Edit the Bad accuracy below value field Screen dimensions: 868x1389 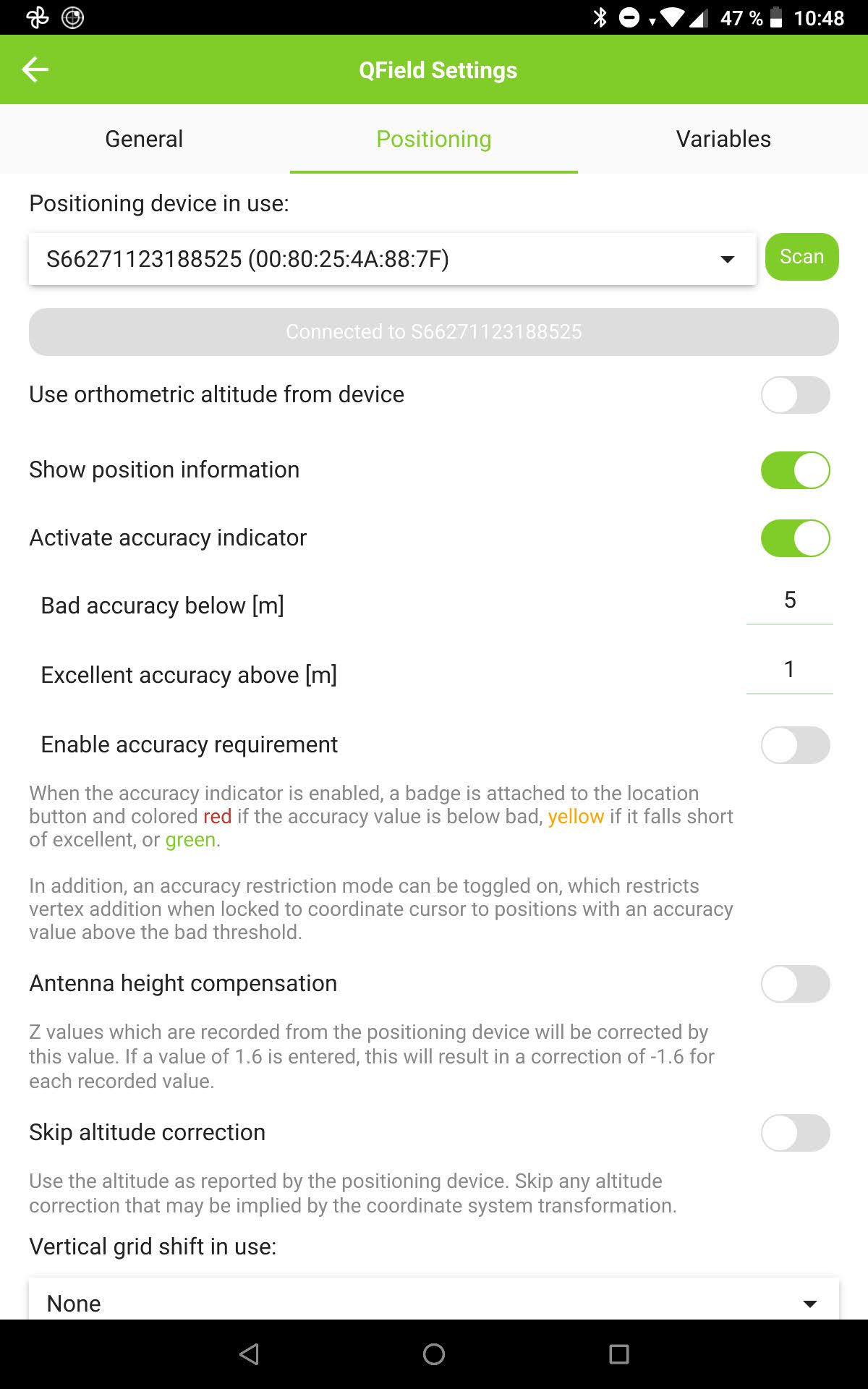pyautogui.click(x=790, y=602)
